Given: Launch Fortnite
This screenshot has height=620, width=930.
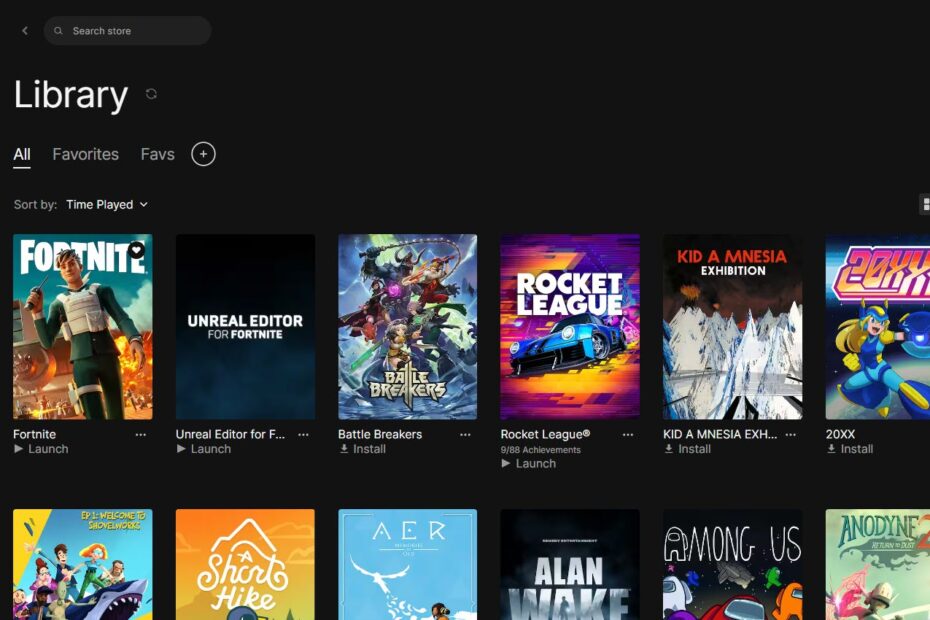Looking at the screenshot, I should [x=41, y=449].
